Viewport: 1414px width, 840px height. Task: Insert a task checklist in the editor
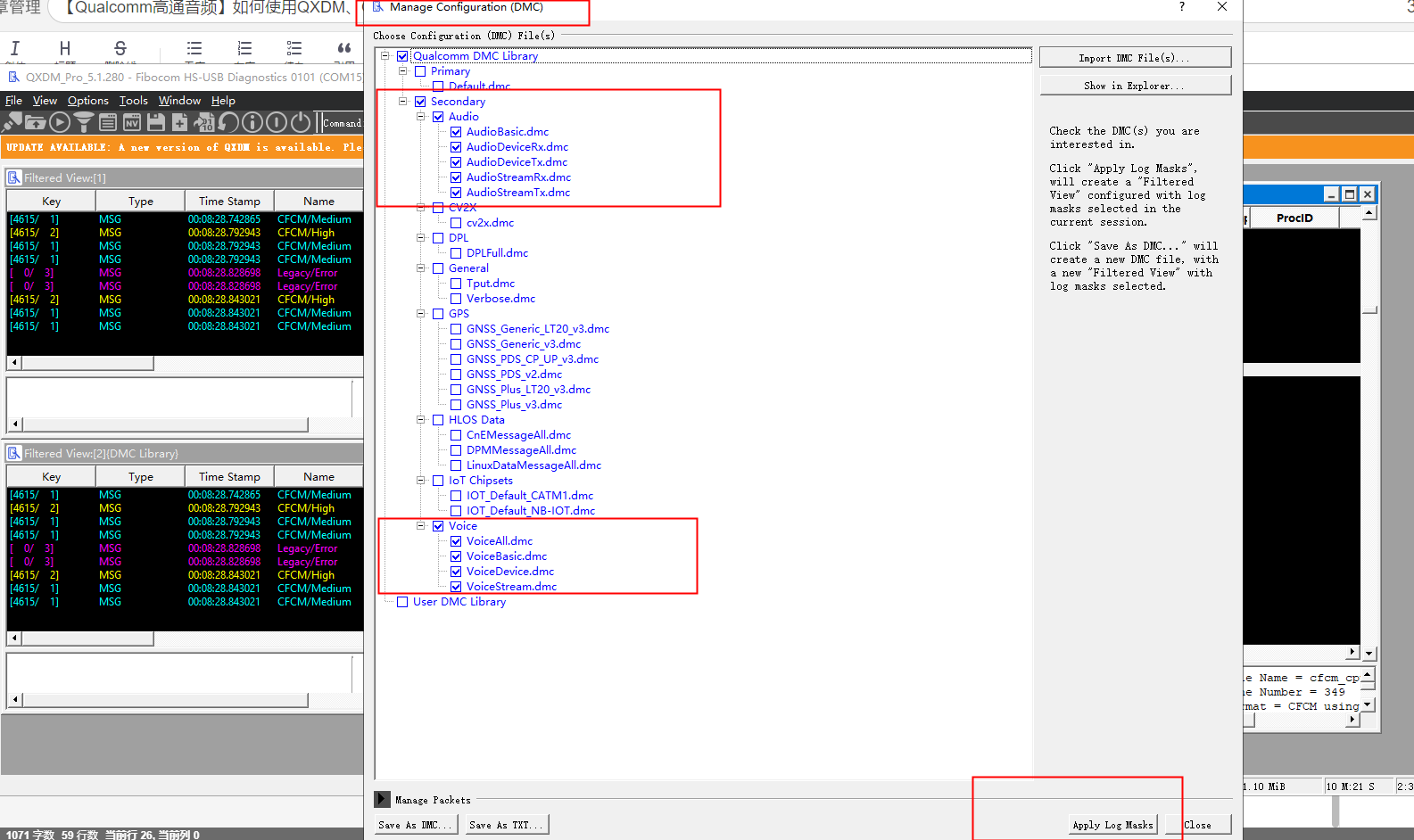click(x=294, y=48)
